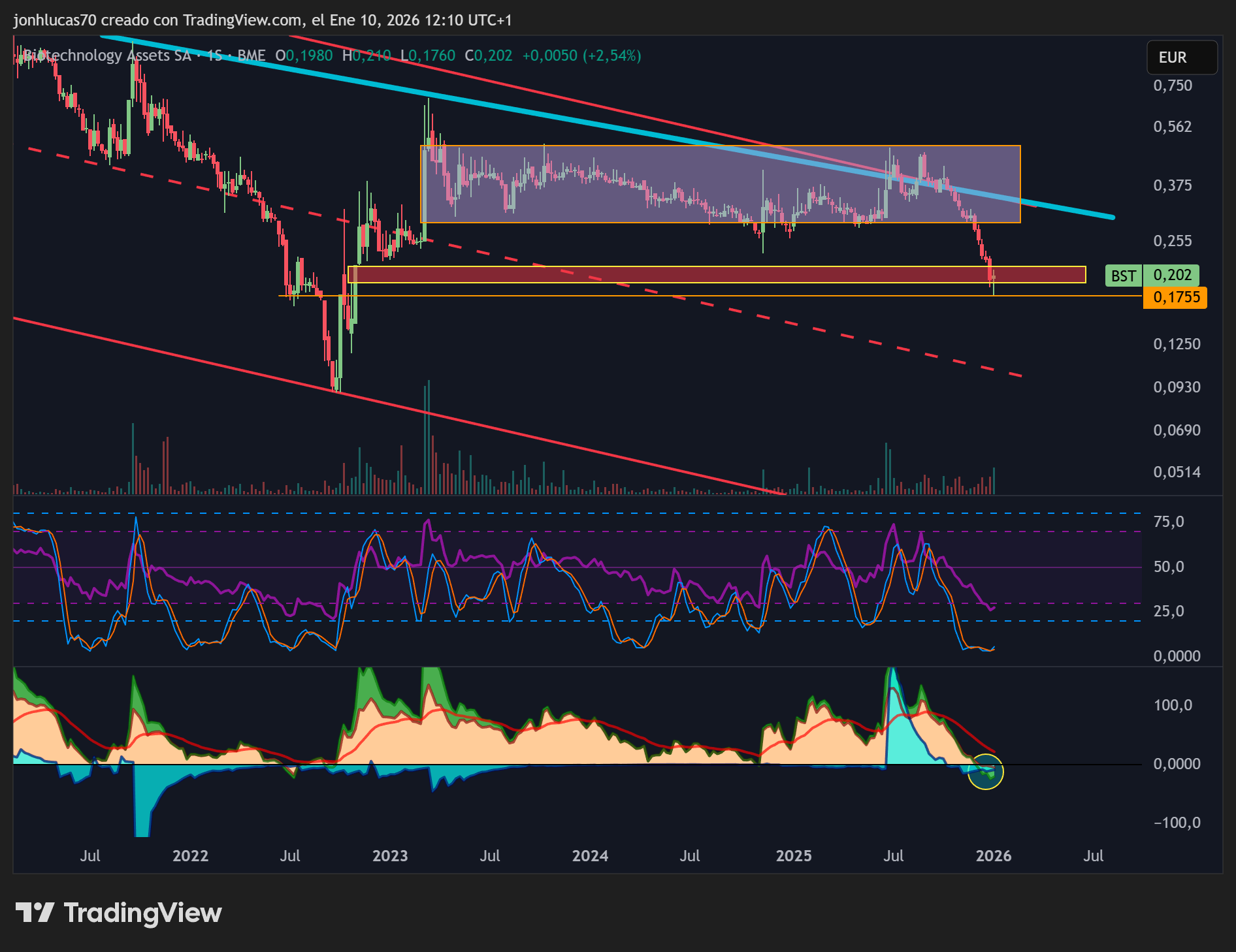Viewport: 1236px width, 952px height.
Task: Click the 75,0 oscillator scale label
Action: click(x=1169, y=522)
